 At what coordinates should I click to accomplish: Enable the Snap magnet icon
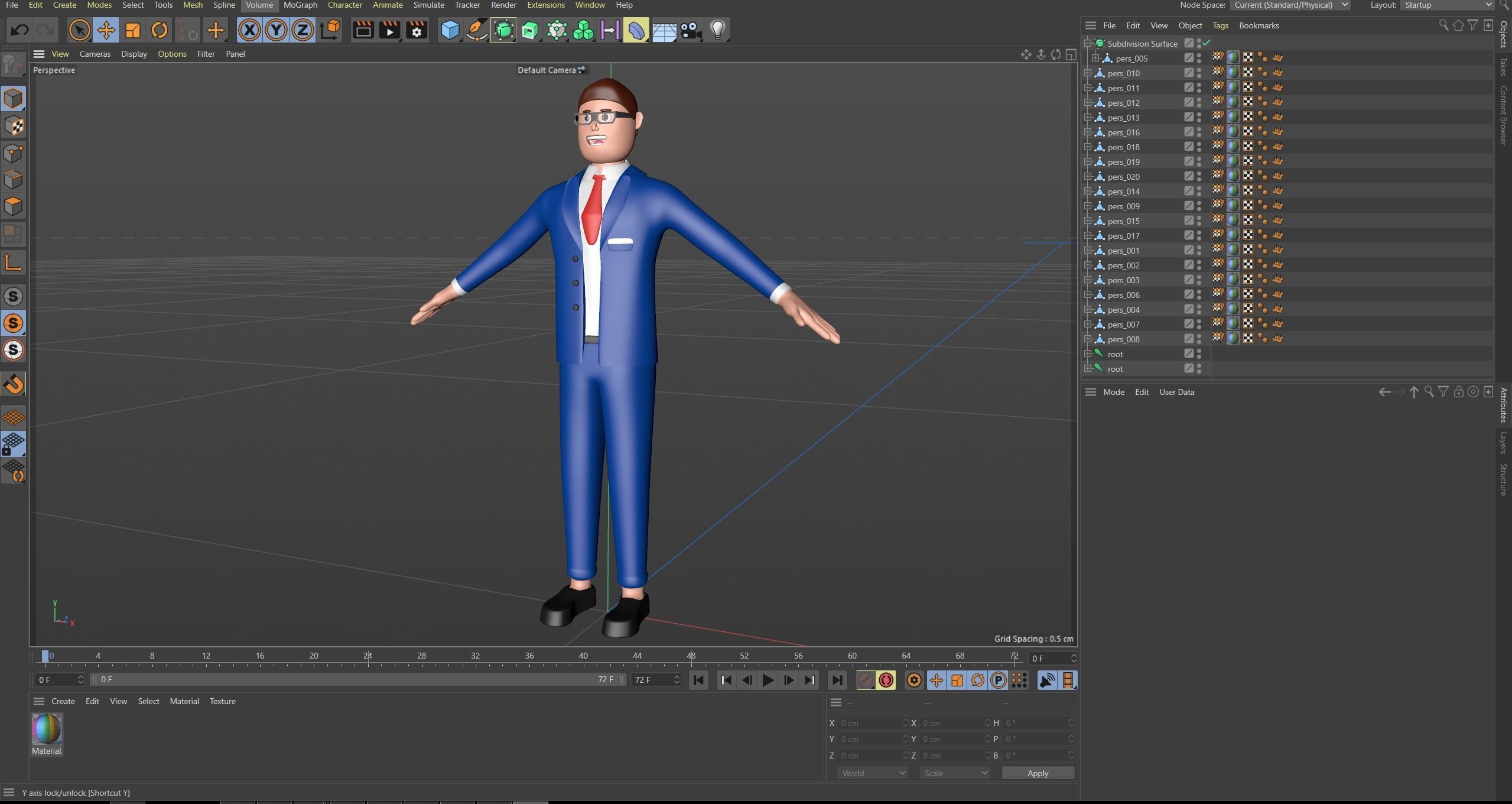coord(14,384)
